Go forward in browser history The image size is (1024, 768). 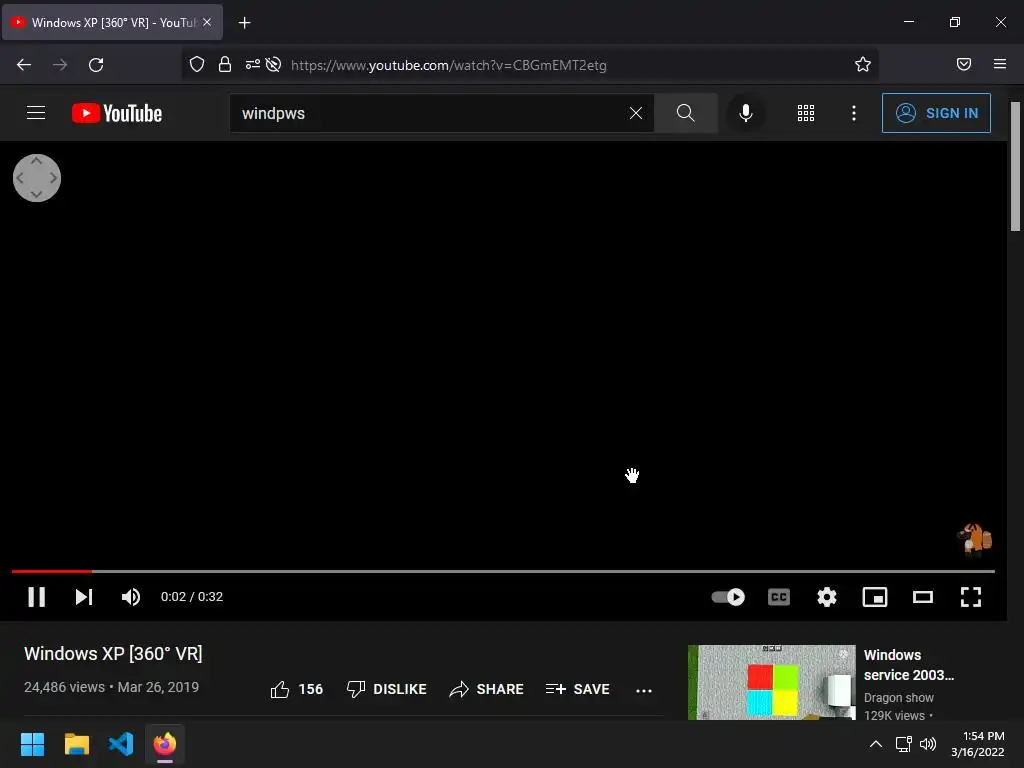[59, 65]
